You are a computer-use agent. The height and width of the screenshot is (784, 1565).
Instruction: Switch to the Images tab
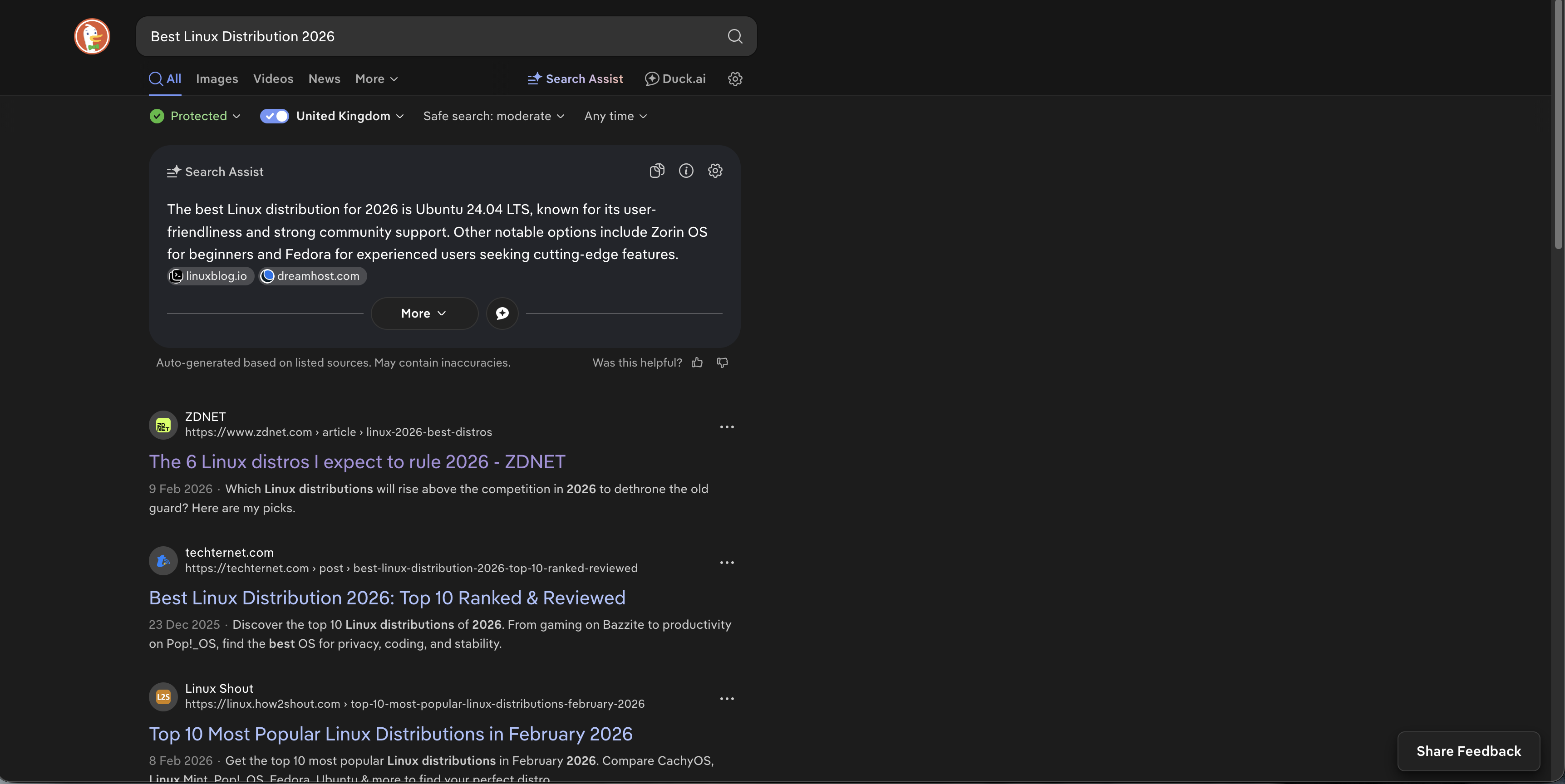(x=217, y=79)
